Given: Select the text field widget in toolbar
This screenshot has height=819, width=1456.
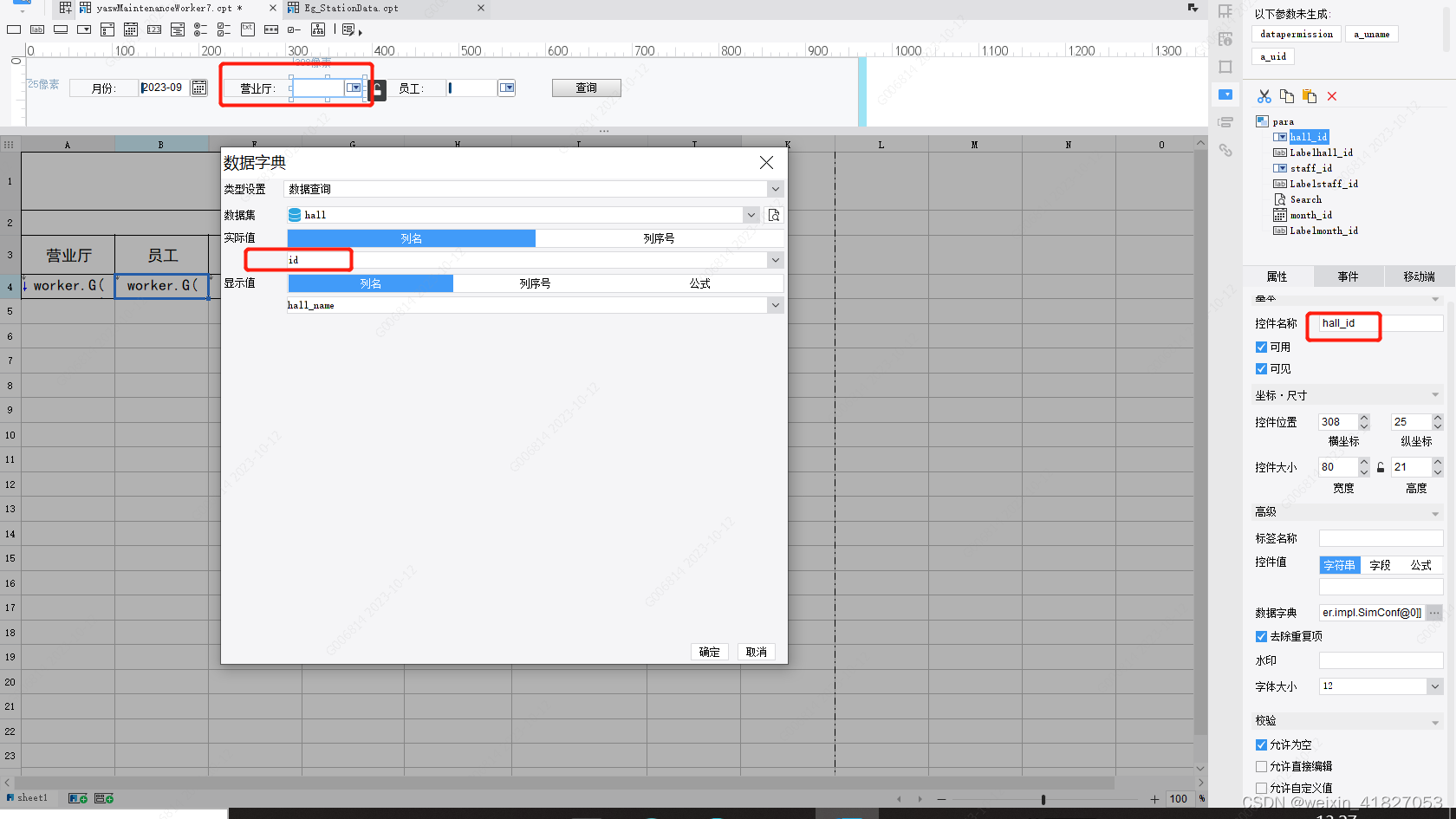Looking at the screenshot, I should 14,29.
